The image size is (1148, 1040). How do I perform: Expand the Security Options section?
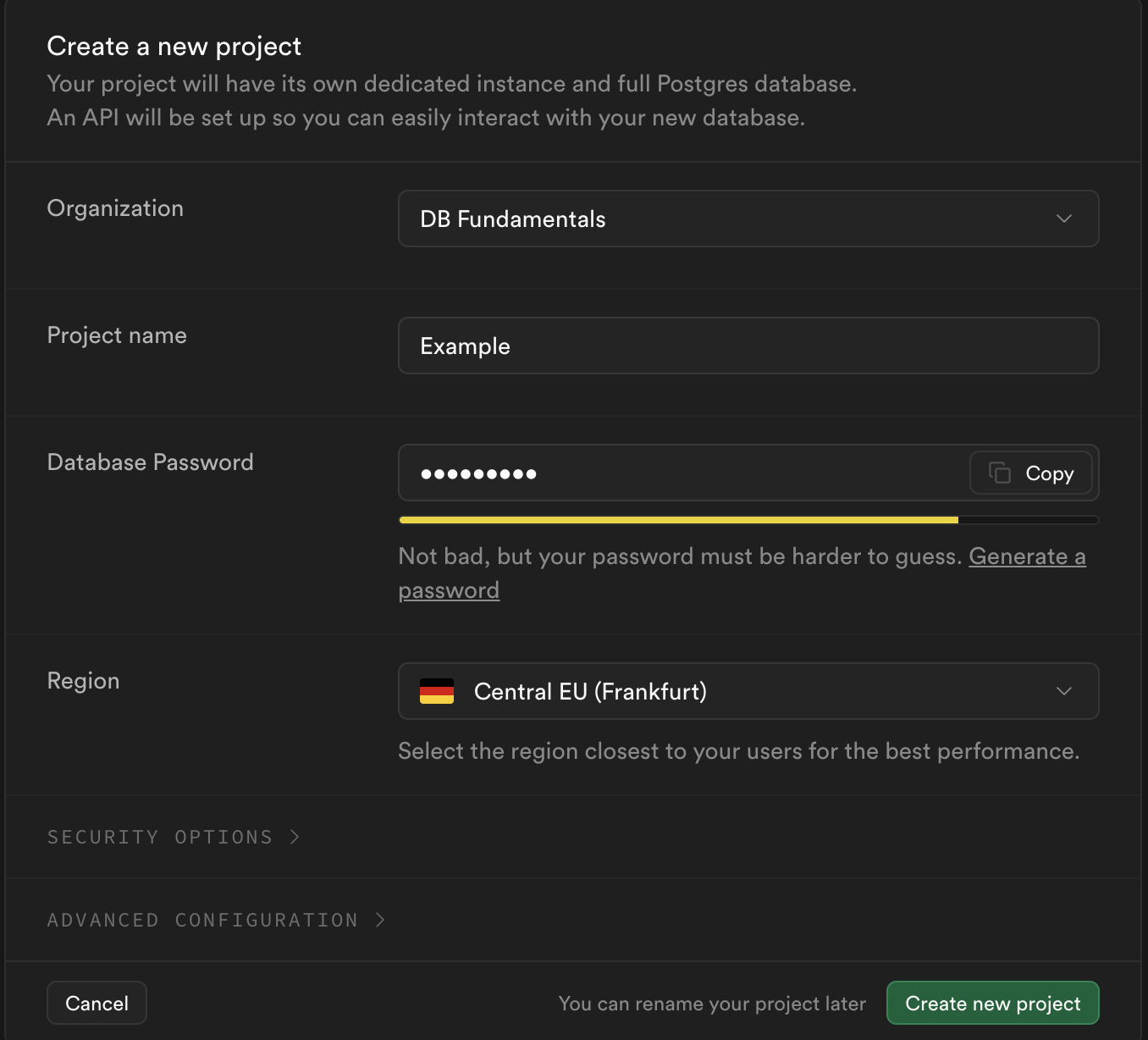click(160, 837)
